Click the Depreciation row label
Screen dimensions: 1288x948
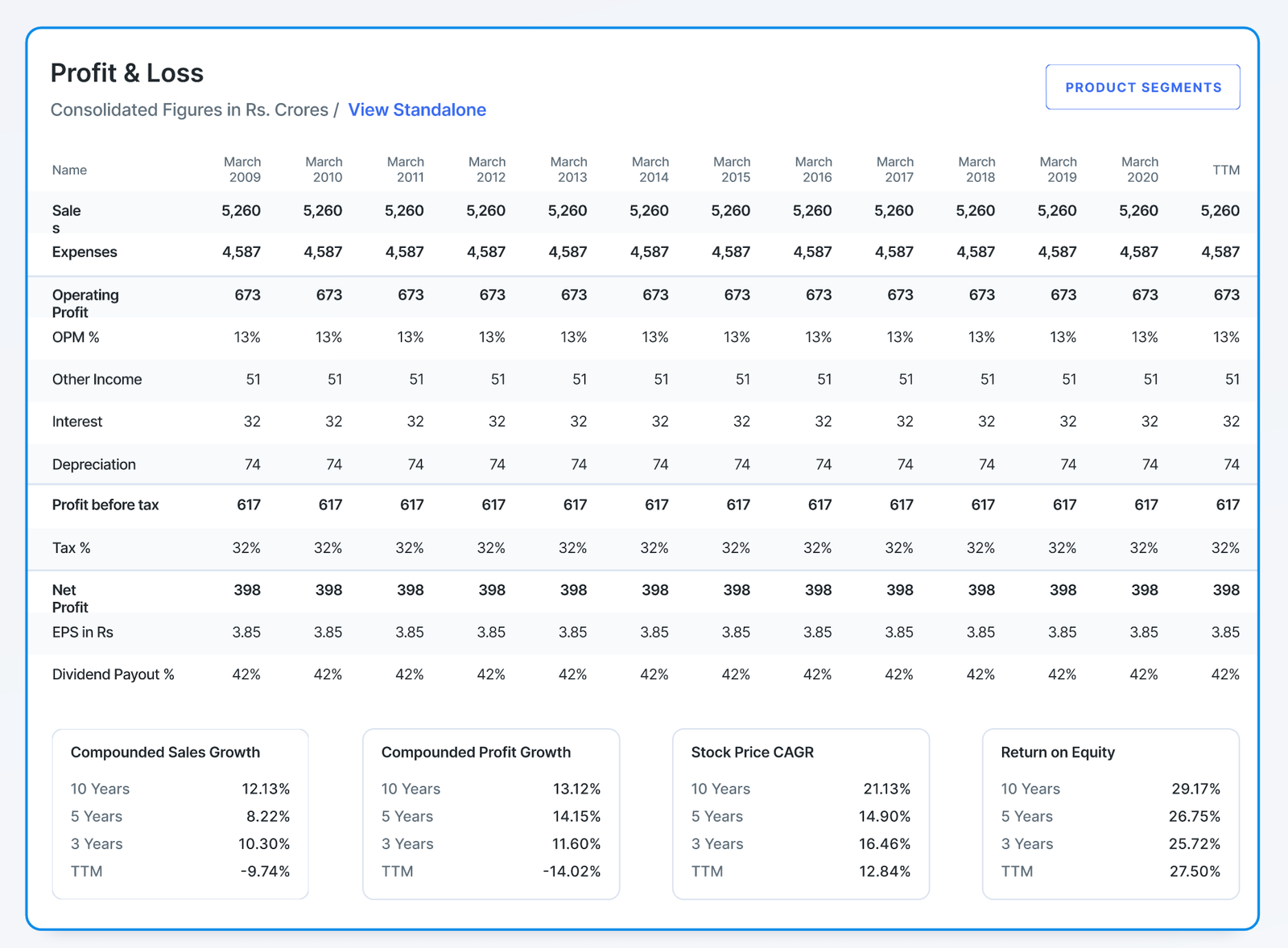pos(93,464)
